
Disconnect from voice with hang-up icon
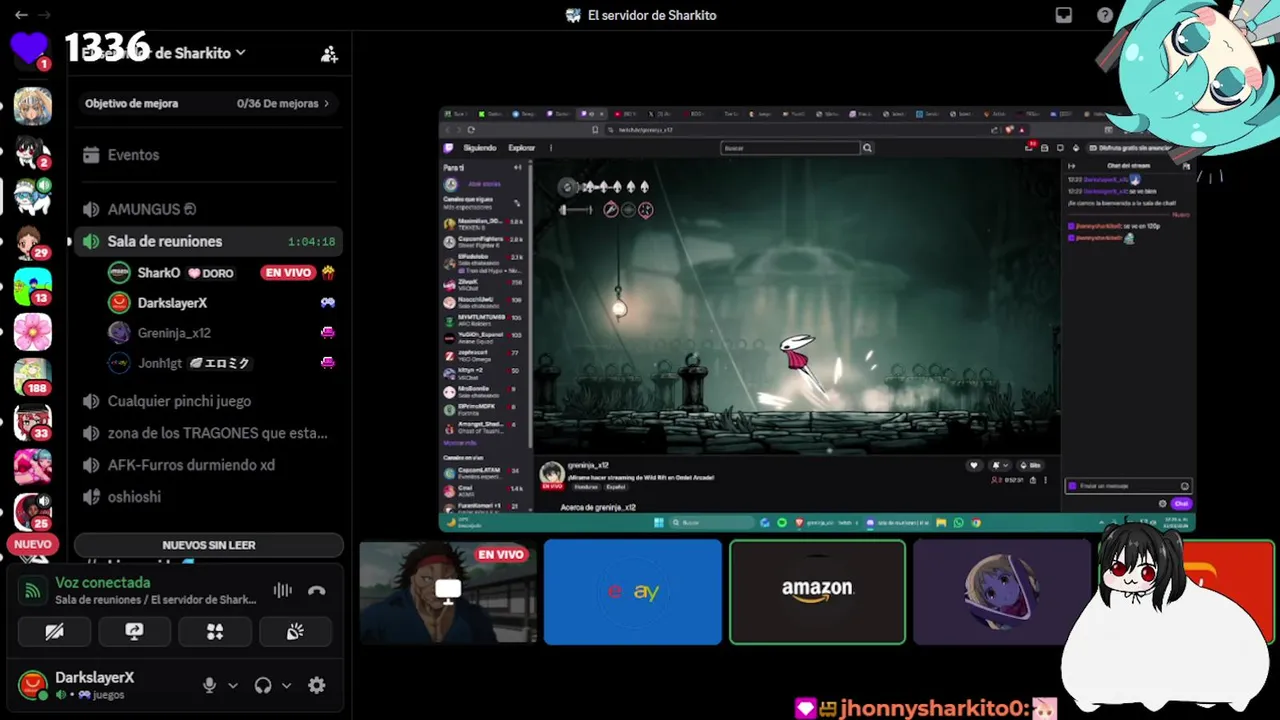coord(317,591)
